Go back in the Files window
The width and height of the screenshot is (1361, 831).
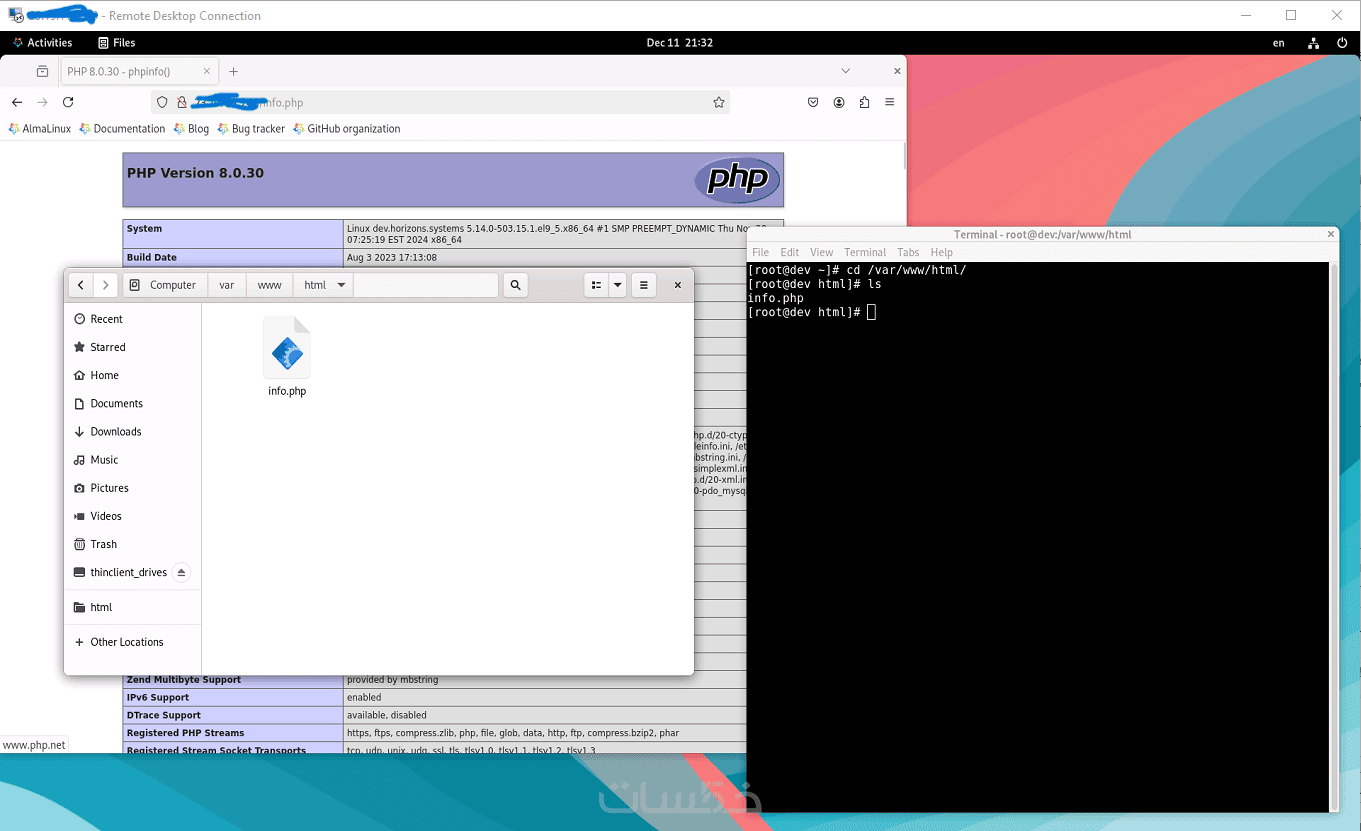[81, 285]
